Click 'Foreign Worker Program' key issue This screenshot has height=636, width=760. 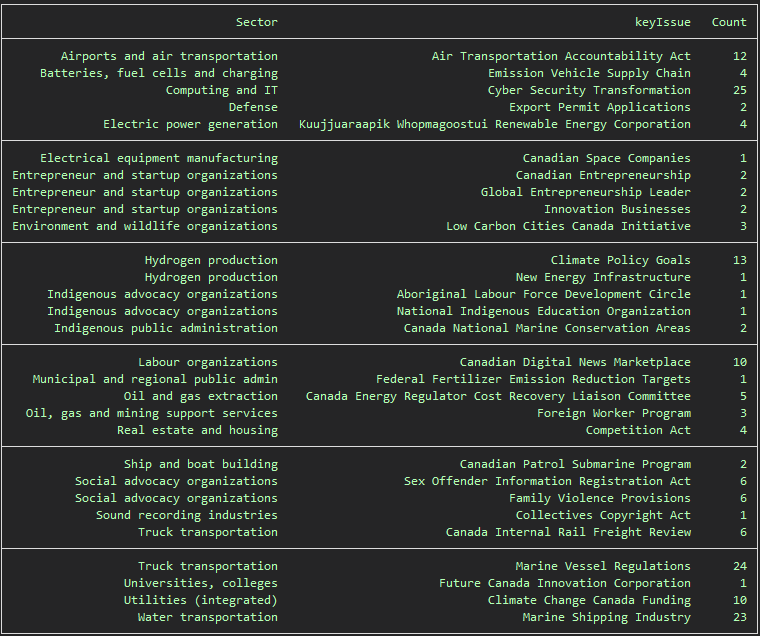(614, 413)
